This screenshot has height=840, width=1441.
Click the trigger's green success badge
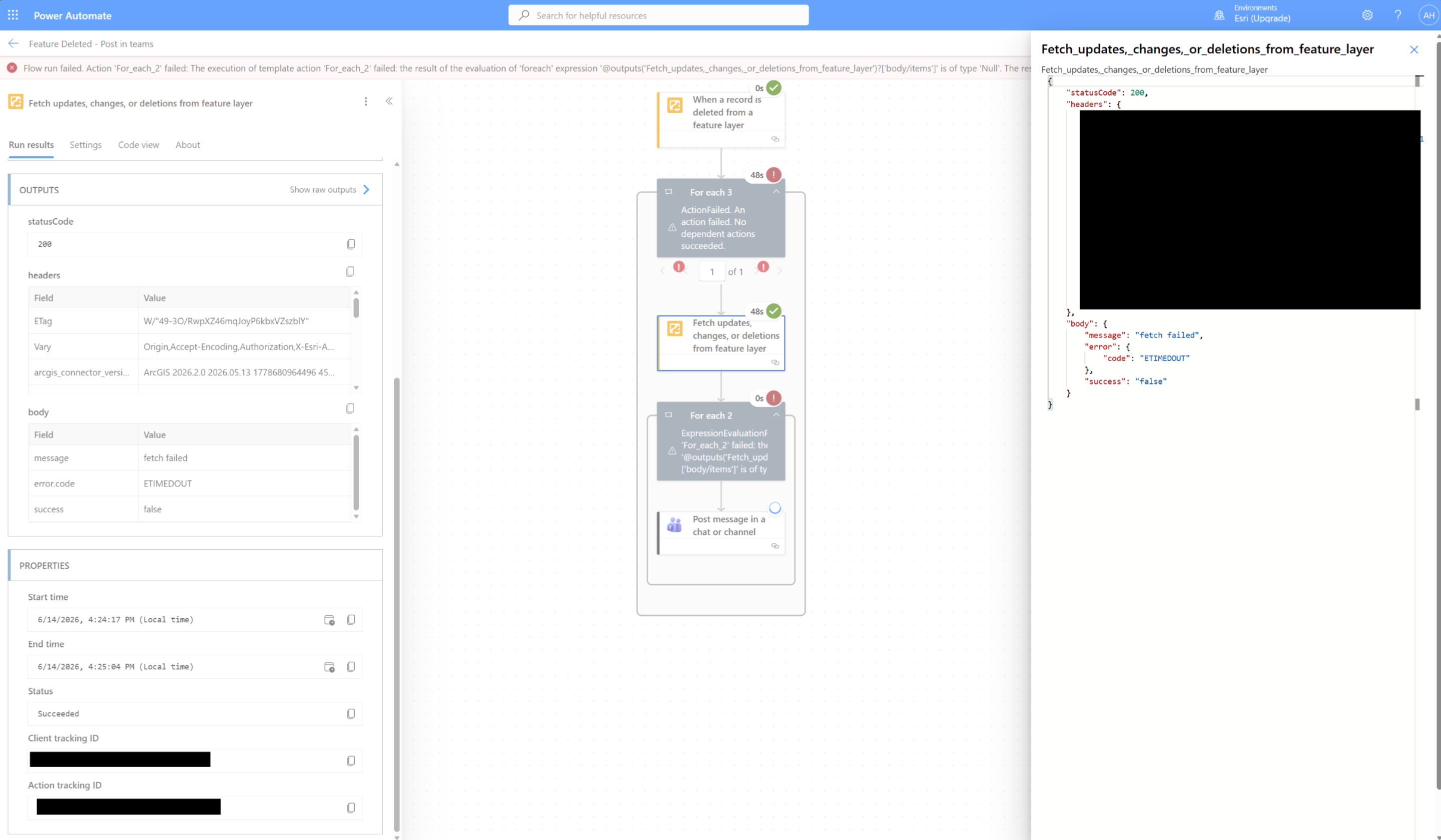pos(773,87)
